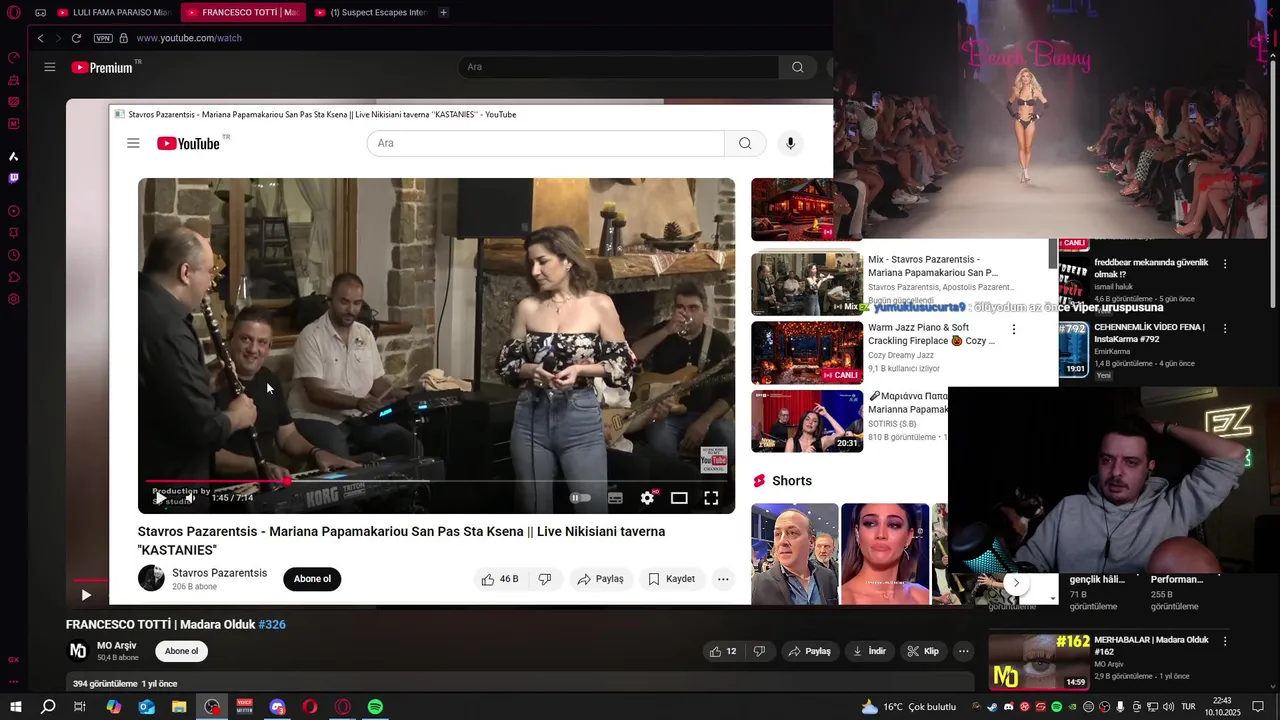The width and height of the screenshot is (1280, 720).
Task: Open File Explorer from the taskbar
Action: [x=179, y=707]
